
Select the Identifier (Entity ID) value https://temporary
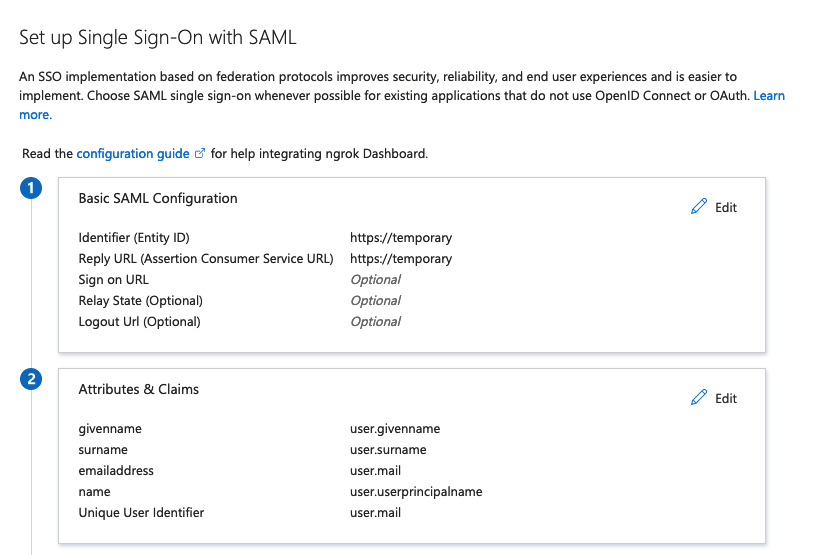tap(401, 238)
